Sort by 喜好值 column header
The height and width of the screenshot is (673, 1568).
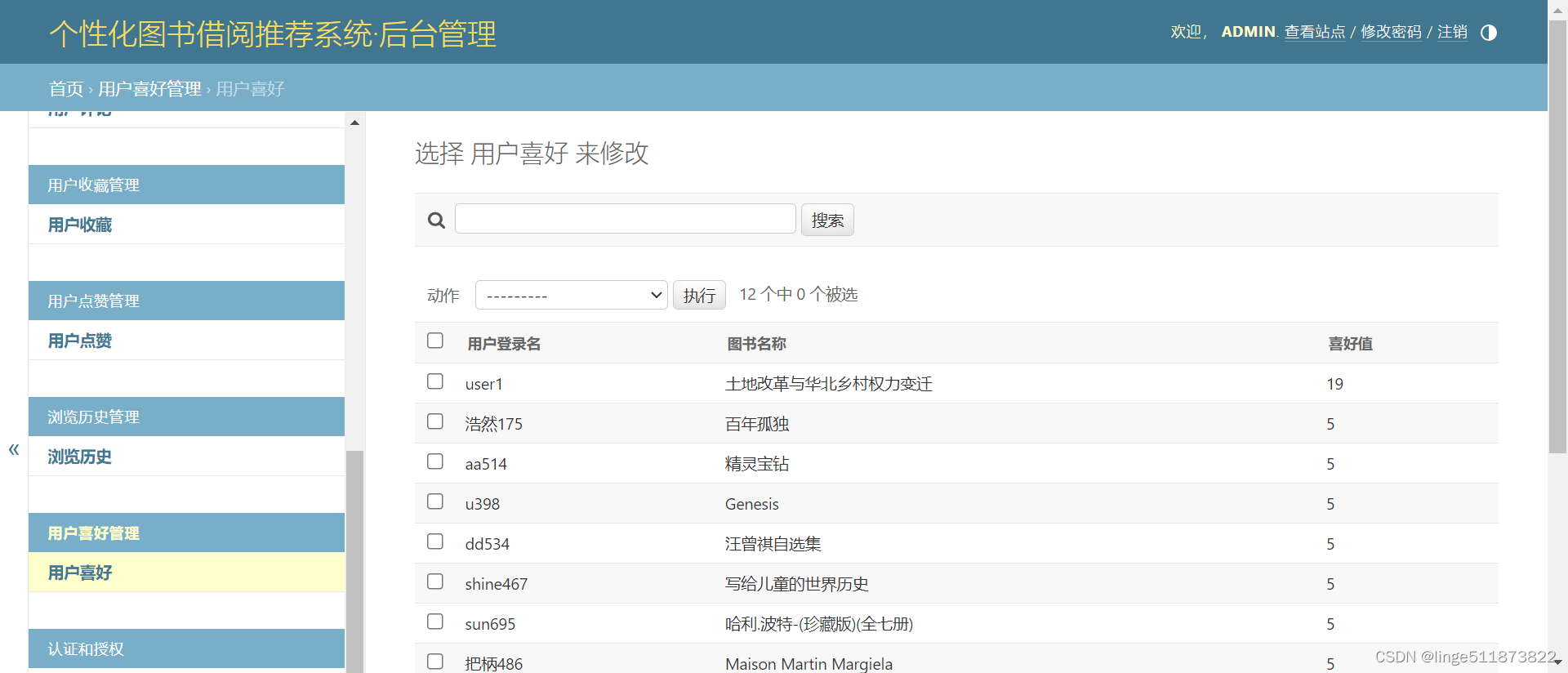point(1350,344)
